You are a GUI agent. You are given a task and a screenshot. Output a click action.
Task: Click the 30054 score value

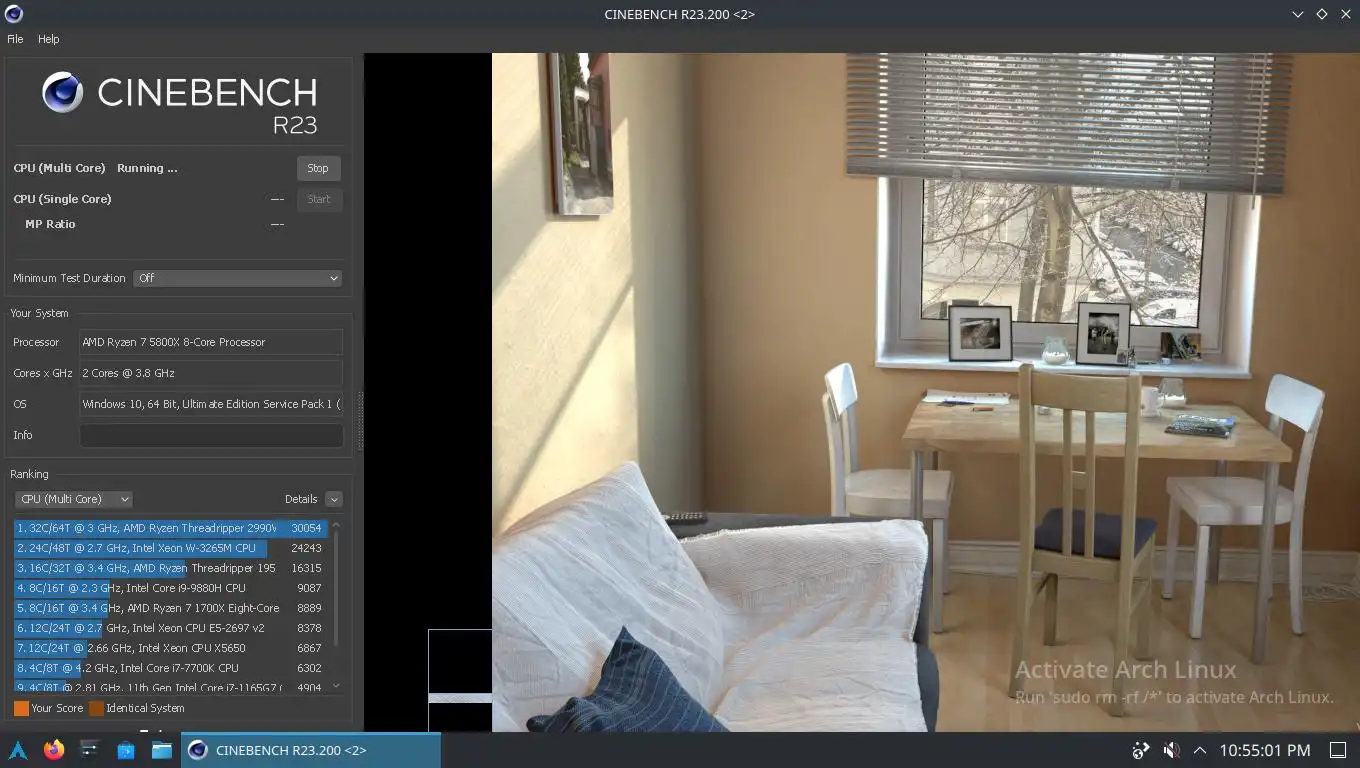tap(306, 528)
